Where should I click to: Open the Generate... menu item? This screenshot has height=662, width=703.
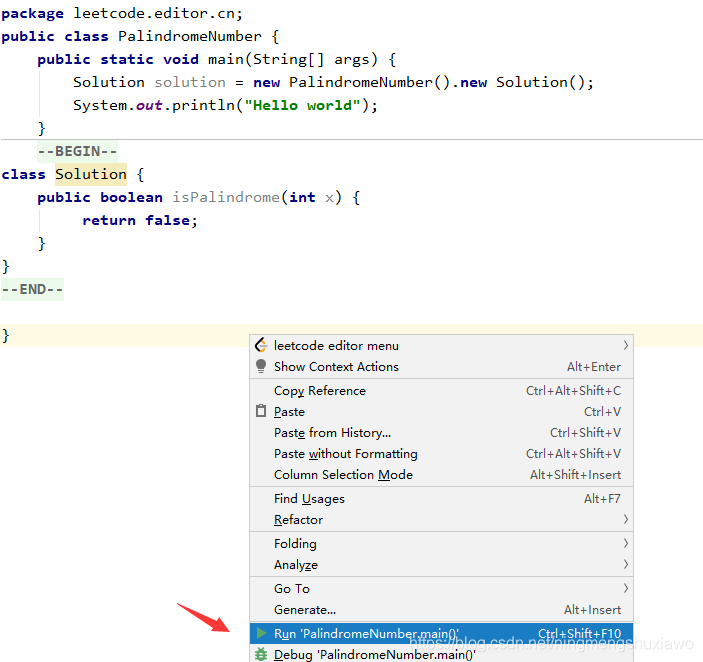pyautogui.click(x=305, y=610)
